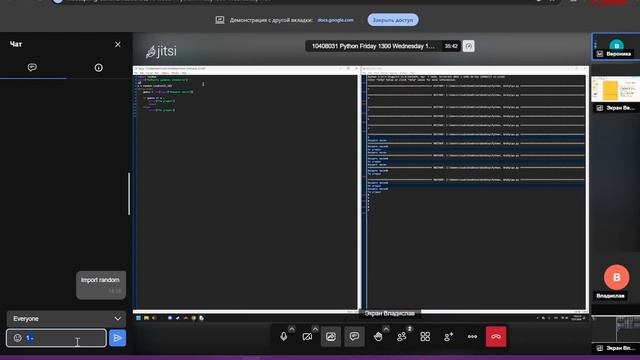Toggle the screen sharing button
The image size is (640, 360).
click(331, 337)
